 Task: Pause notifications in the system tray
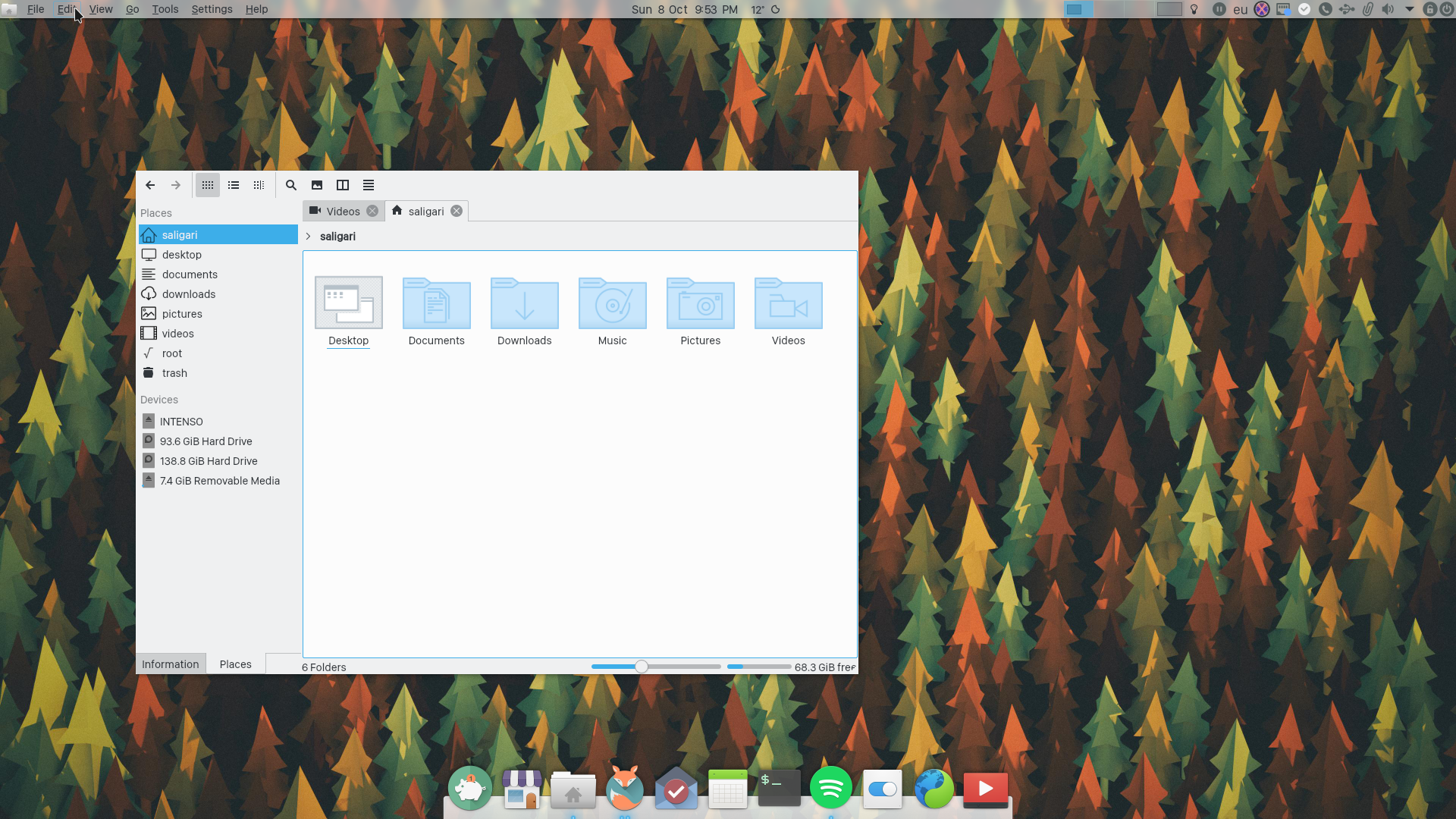pos(1219,9)
